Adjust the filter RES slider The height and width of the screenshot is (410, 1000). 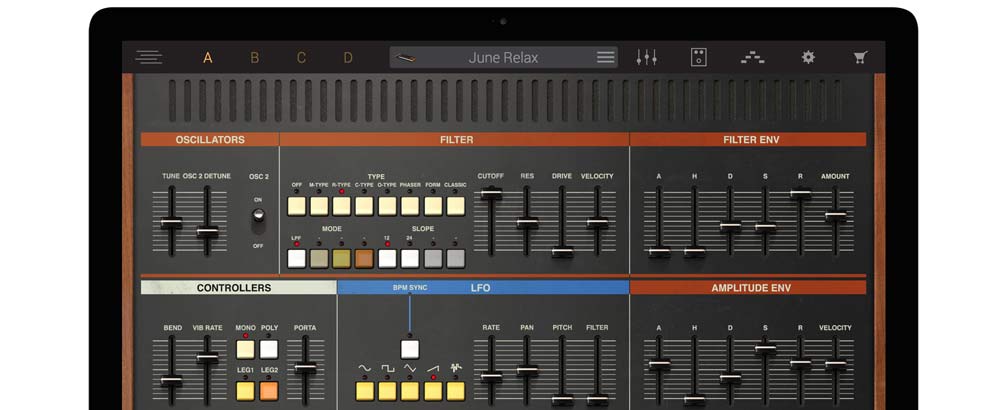pyautogui.click(x=527, y=223)
